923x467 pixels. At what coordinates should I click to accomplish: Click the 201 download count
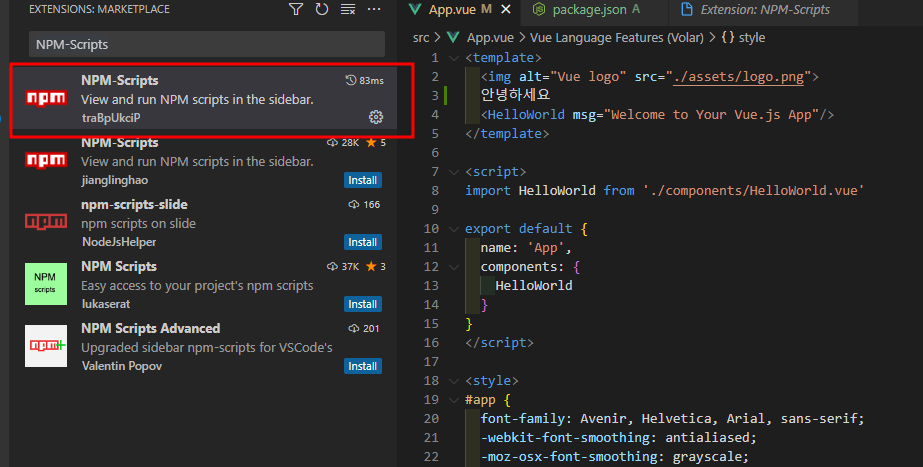364,328
